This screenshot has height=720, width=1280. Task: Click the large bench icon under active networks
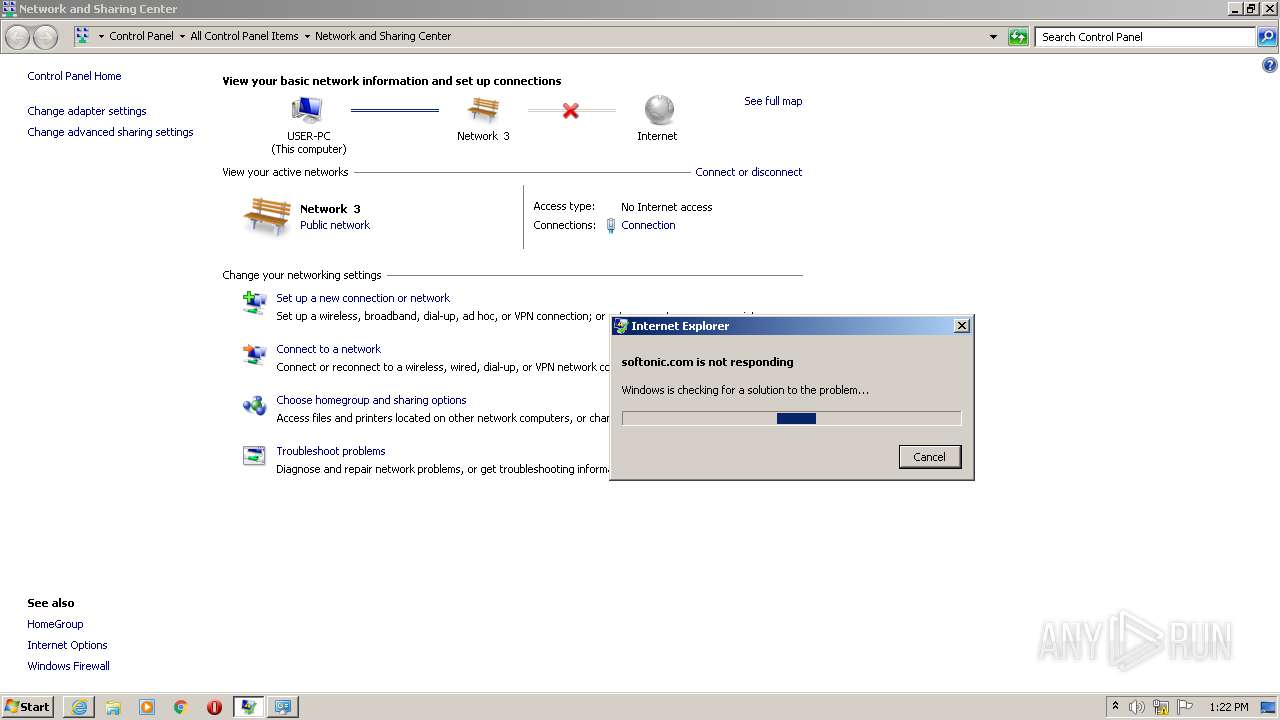[x=267, y=216]
